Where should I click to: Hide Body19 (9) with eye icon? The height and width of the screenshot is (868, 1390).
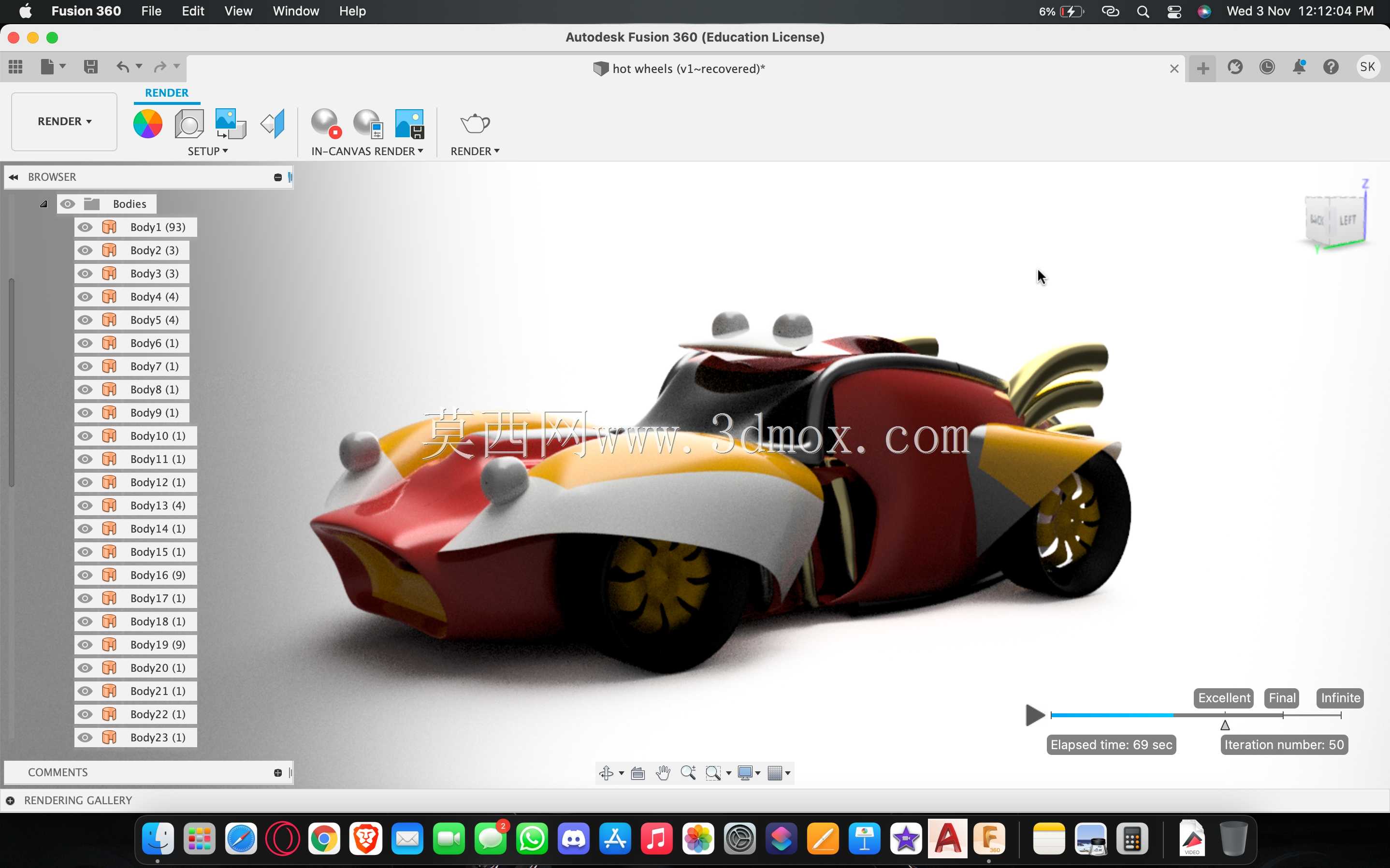pyautogui.click(x=85, y=645)
